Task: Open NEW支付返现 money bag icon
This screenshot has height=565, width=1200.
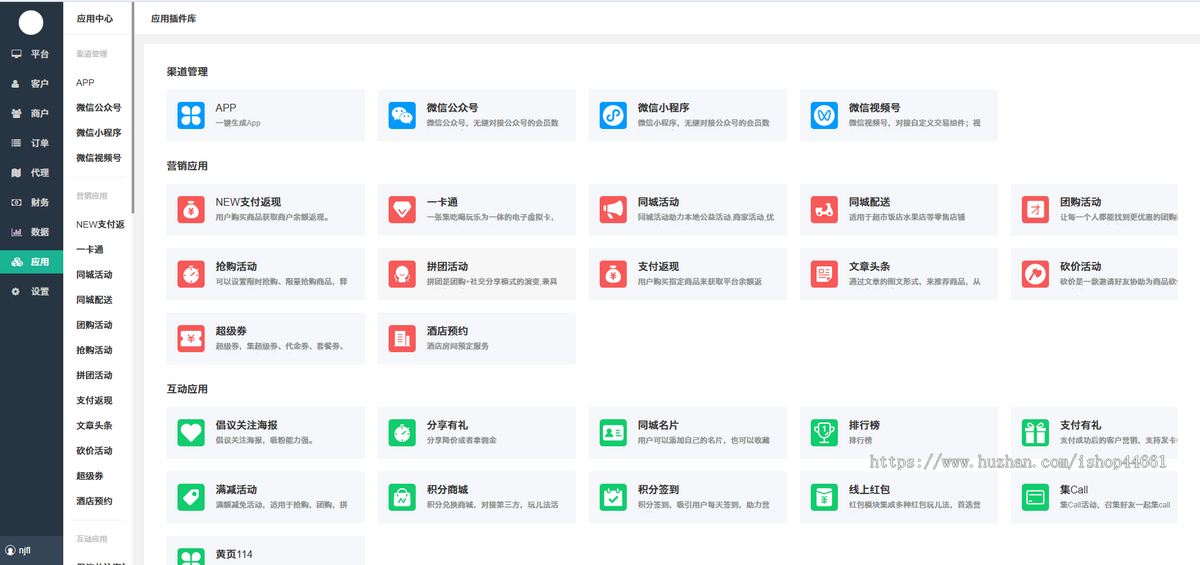Action: tap(191, 209)
